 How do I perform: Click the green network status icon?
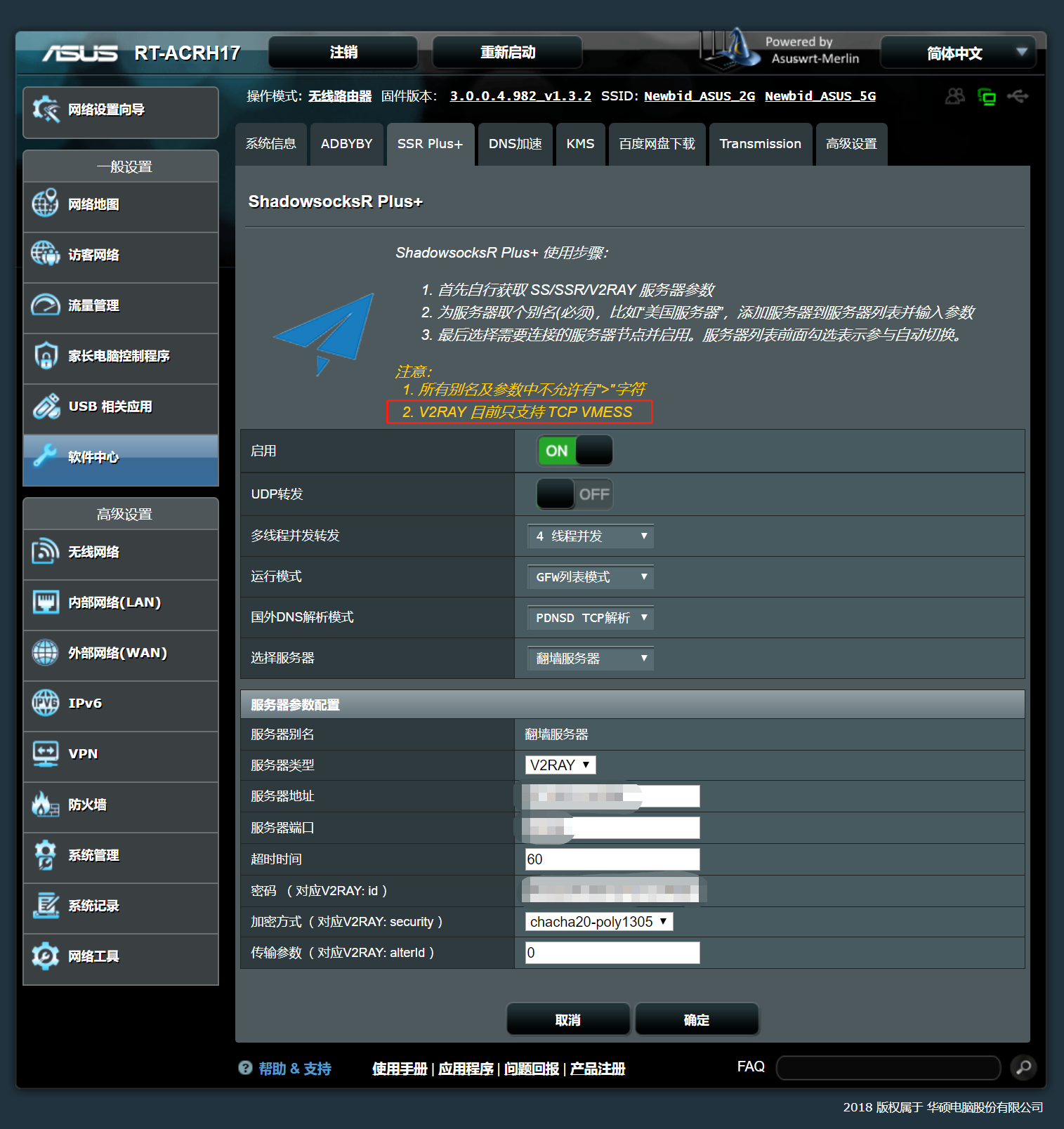point(987,97)
